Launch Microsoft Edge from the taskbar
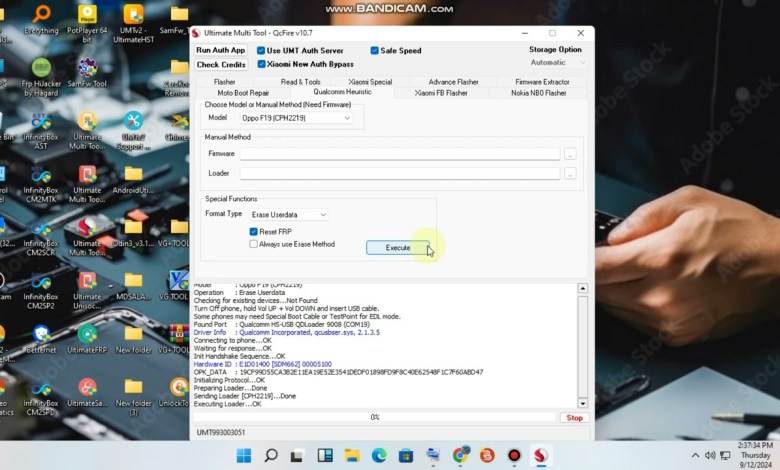Viewport: 780px width, 470px height. (379, 455)
